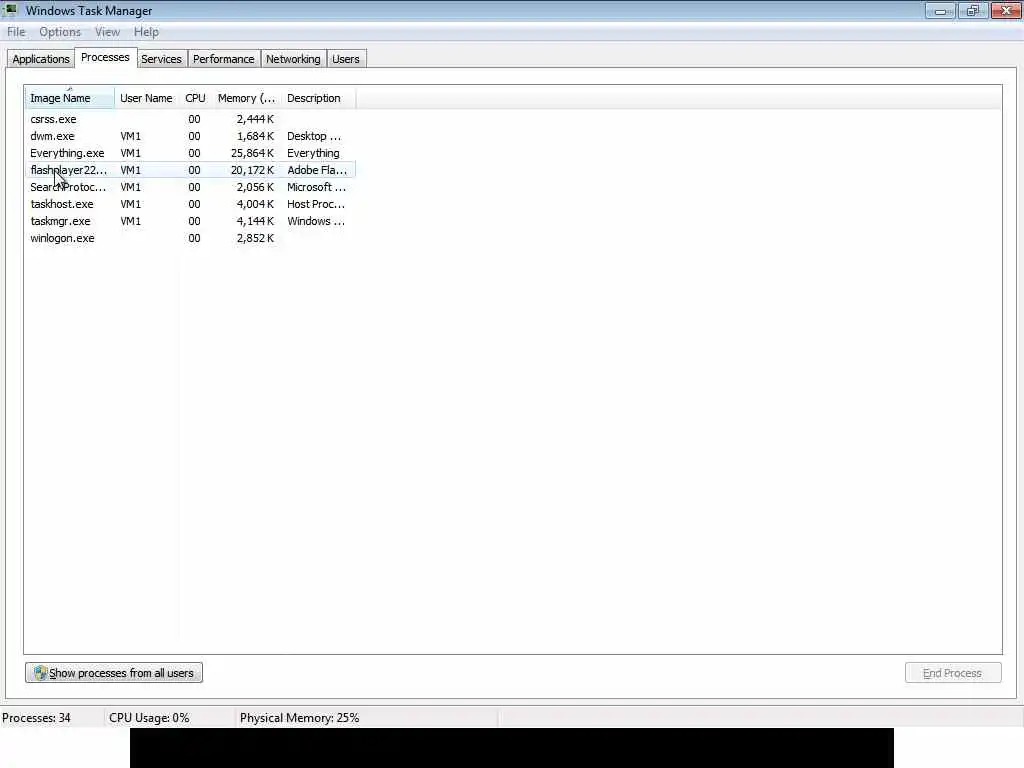Select the flashplayer22 process row
Screen dimensions: 1024x768
[x=190, y=170]
